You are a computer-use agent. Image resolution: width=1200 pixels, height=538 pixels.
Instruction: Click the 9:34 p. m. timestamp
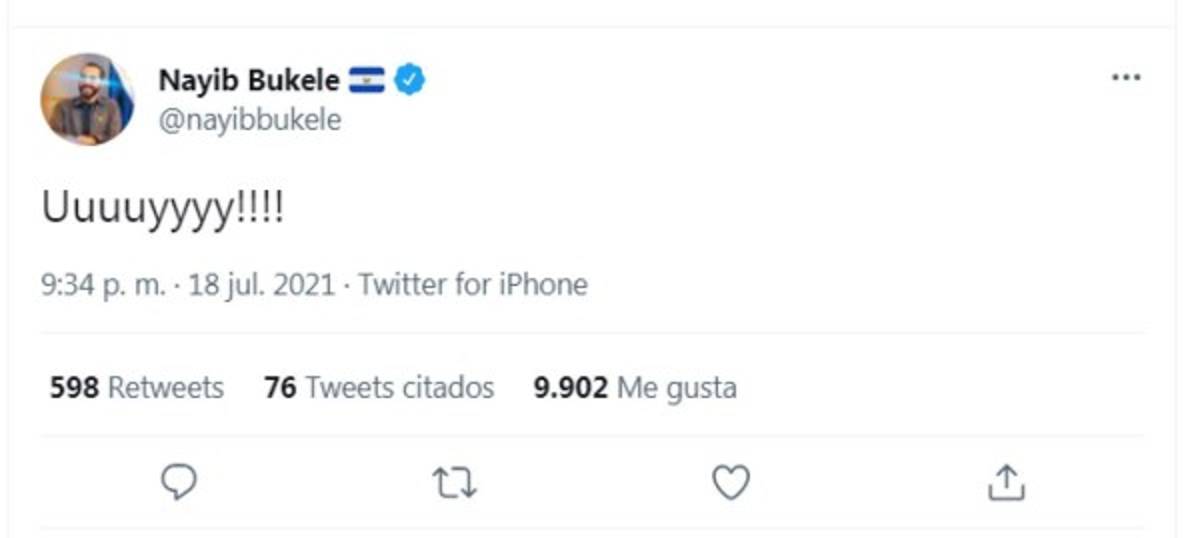click(x=101, y=285)
